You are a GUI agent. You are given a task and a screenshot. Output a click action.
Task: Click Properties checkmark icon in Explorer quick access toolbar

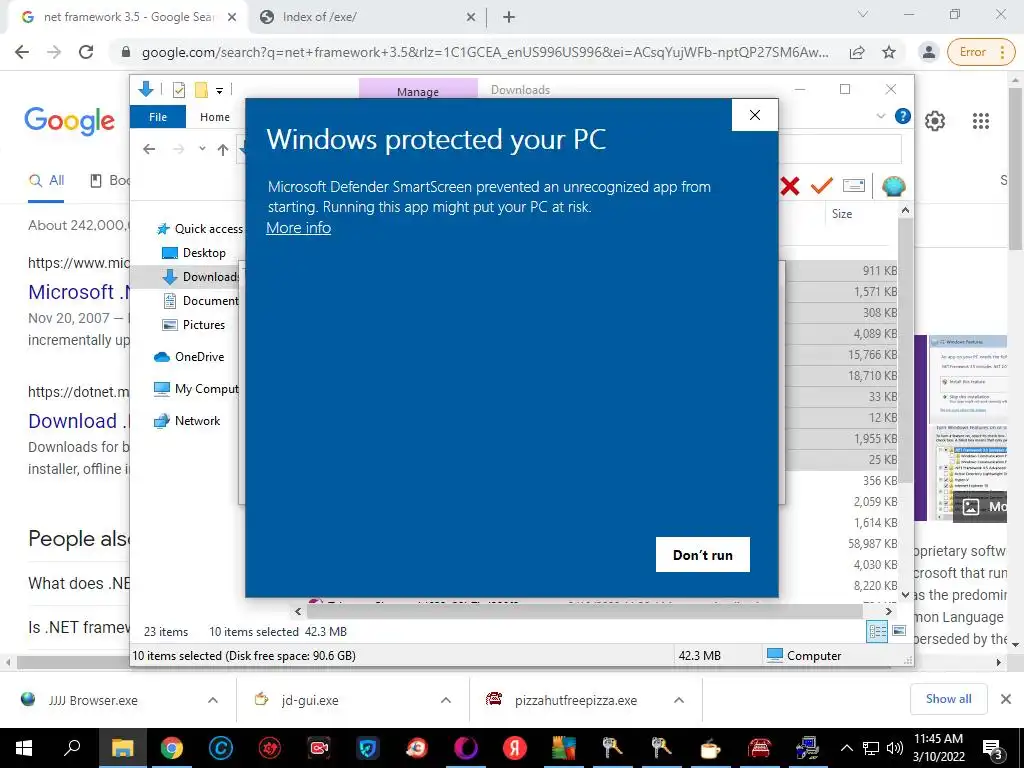[178, 90]
